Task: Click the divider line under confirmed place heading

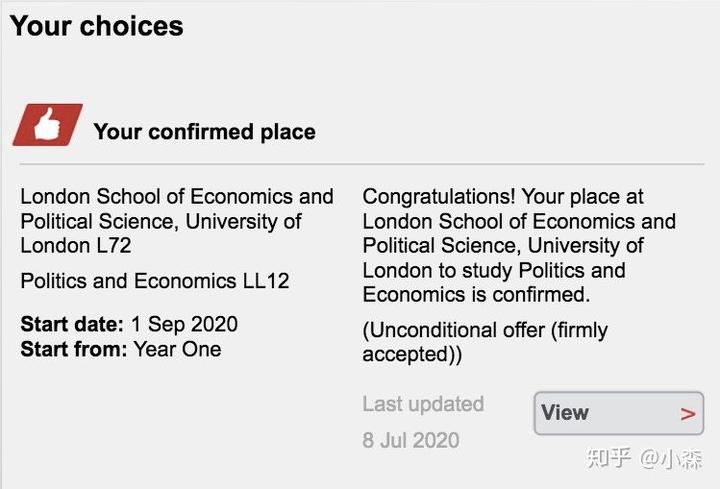Action: click(360, 164)
